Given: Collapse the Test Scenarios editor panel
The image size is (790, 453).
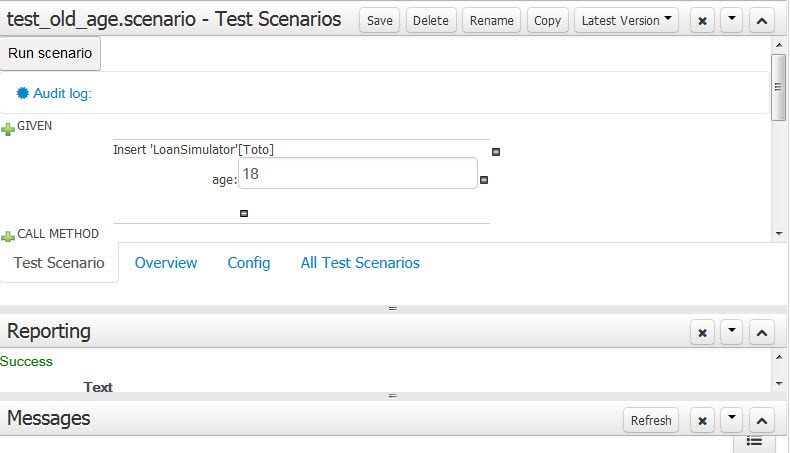Looking at the screenshot, I should [761, 21].
